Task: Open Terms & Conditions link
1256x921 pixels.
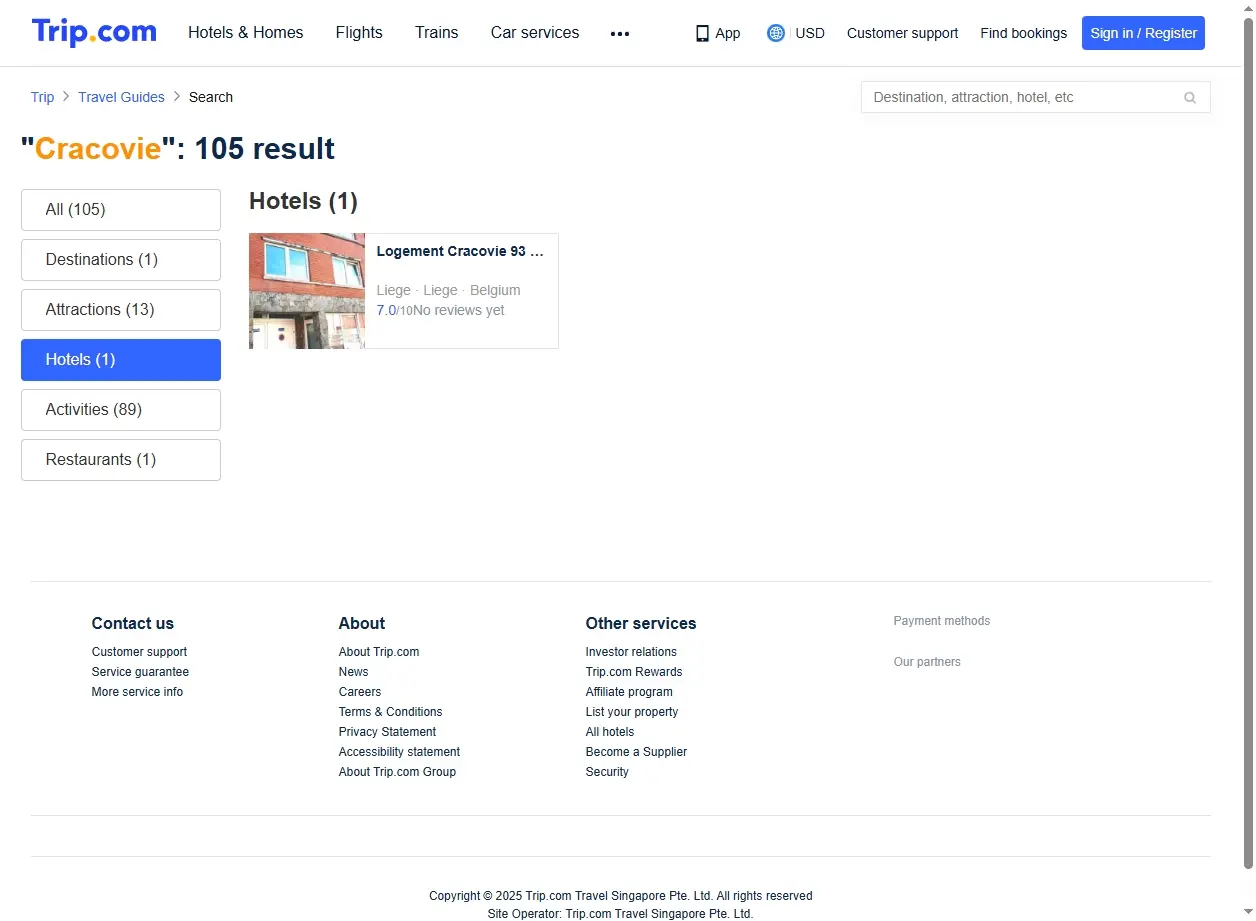Action: click(390, 712)
